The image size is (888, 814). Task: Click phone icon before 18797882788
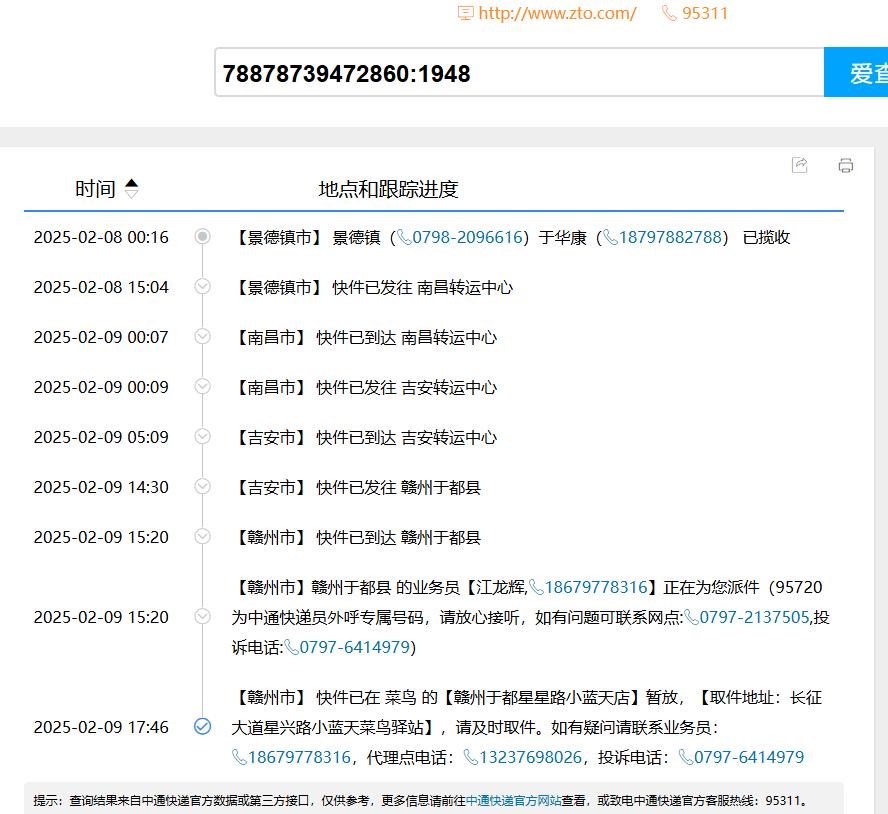pos(610,237)
